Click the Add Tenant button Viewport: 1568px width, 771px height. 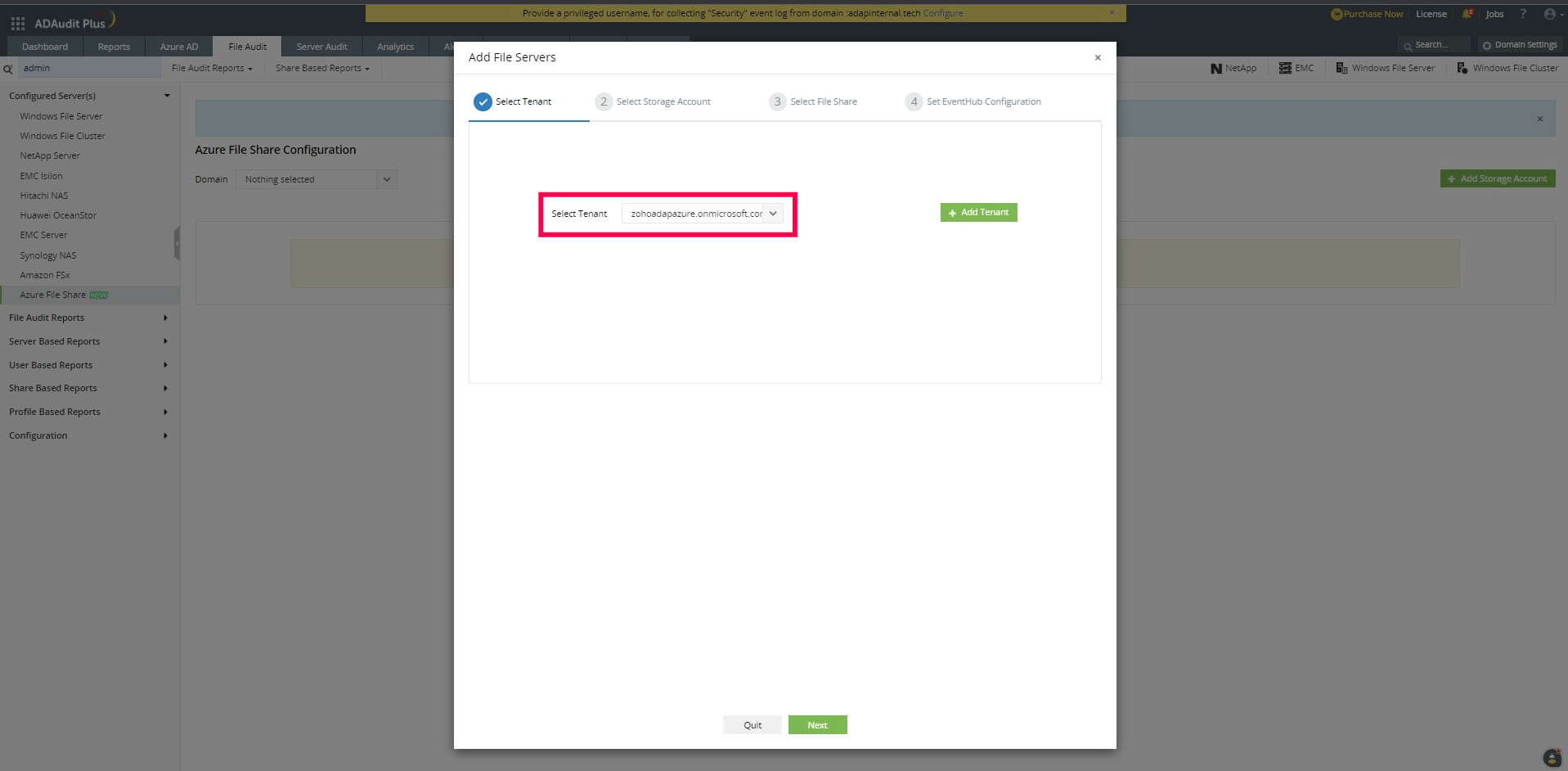pyautogui.click(x=978, y=213)
